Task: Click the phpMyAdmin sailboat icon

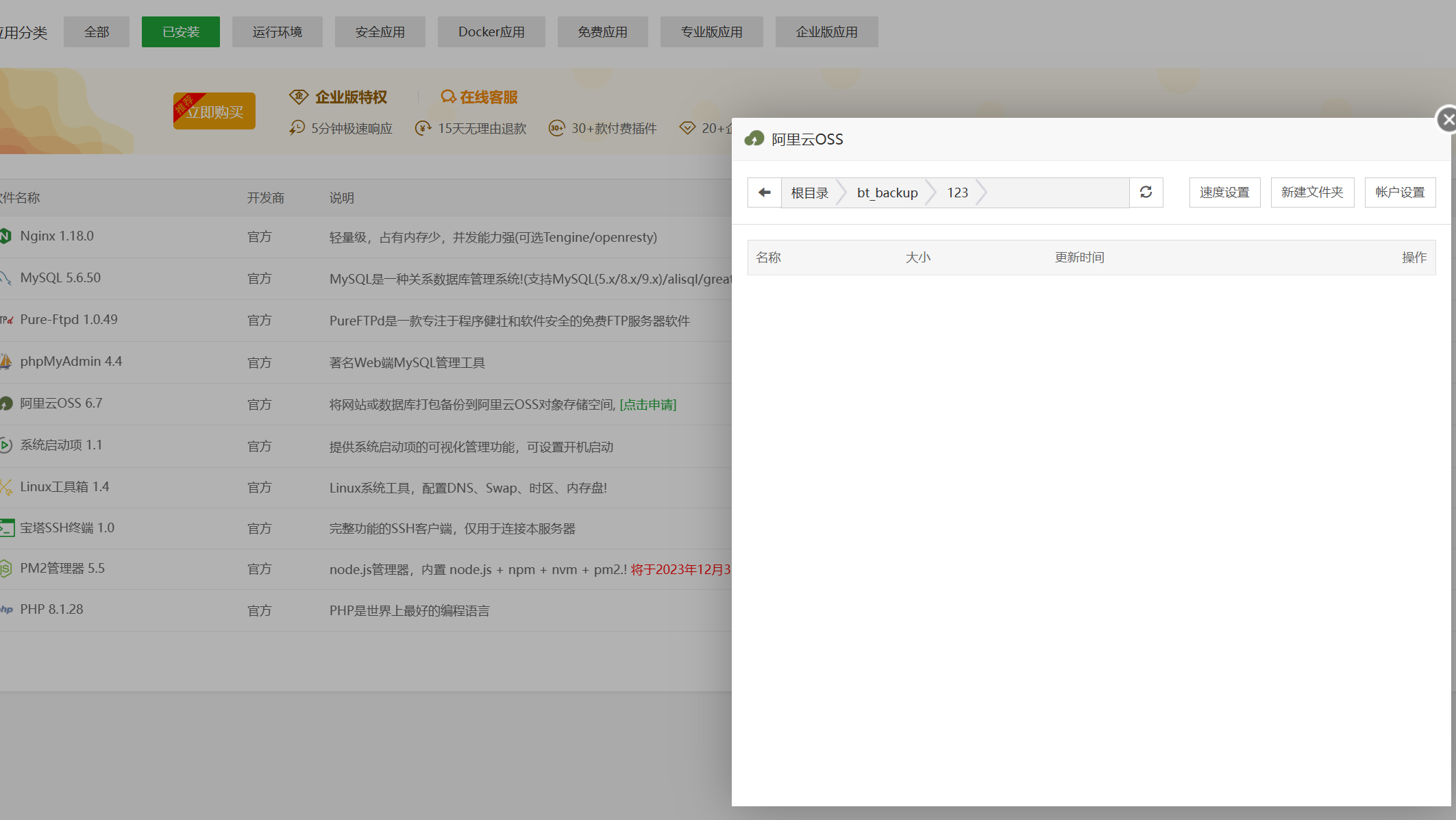Action: [5, 362]
